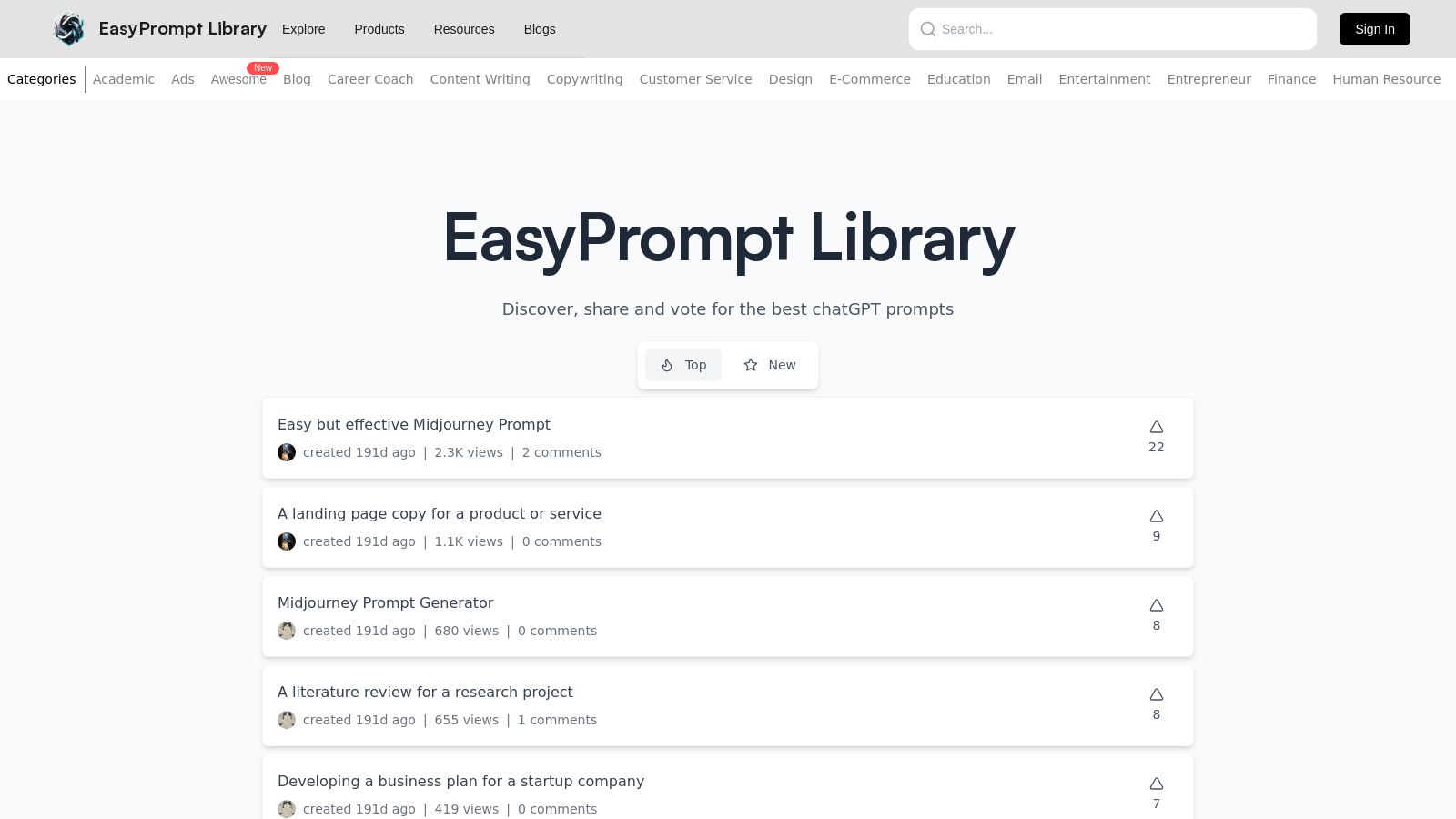
Task: Switch to the New sorting tab
Action: tap(770, 365)
